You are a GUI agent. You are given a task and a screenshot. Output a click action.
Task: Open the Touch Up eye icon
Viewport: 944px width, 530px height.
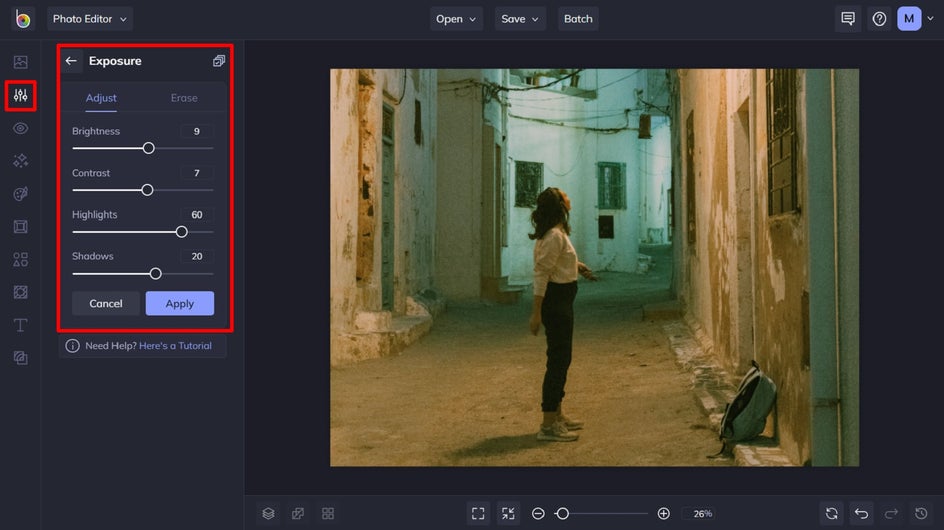click(20, 128)
